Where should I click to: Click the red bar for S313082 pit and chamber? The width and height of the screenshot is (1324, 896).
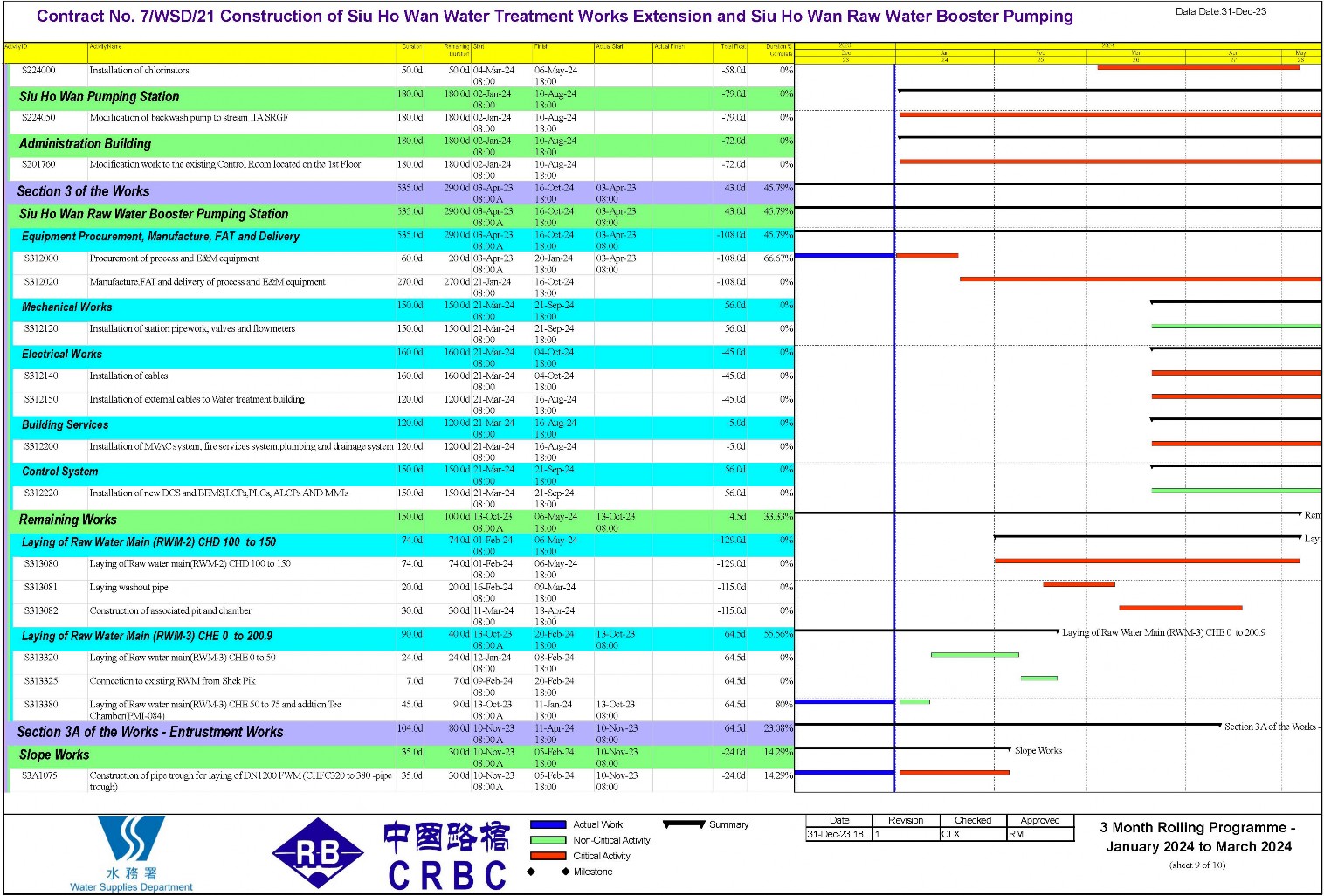click(x=1181, y=608)
